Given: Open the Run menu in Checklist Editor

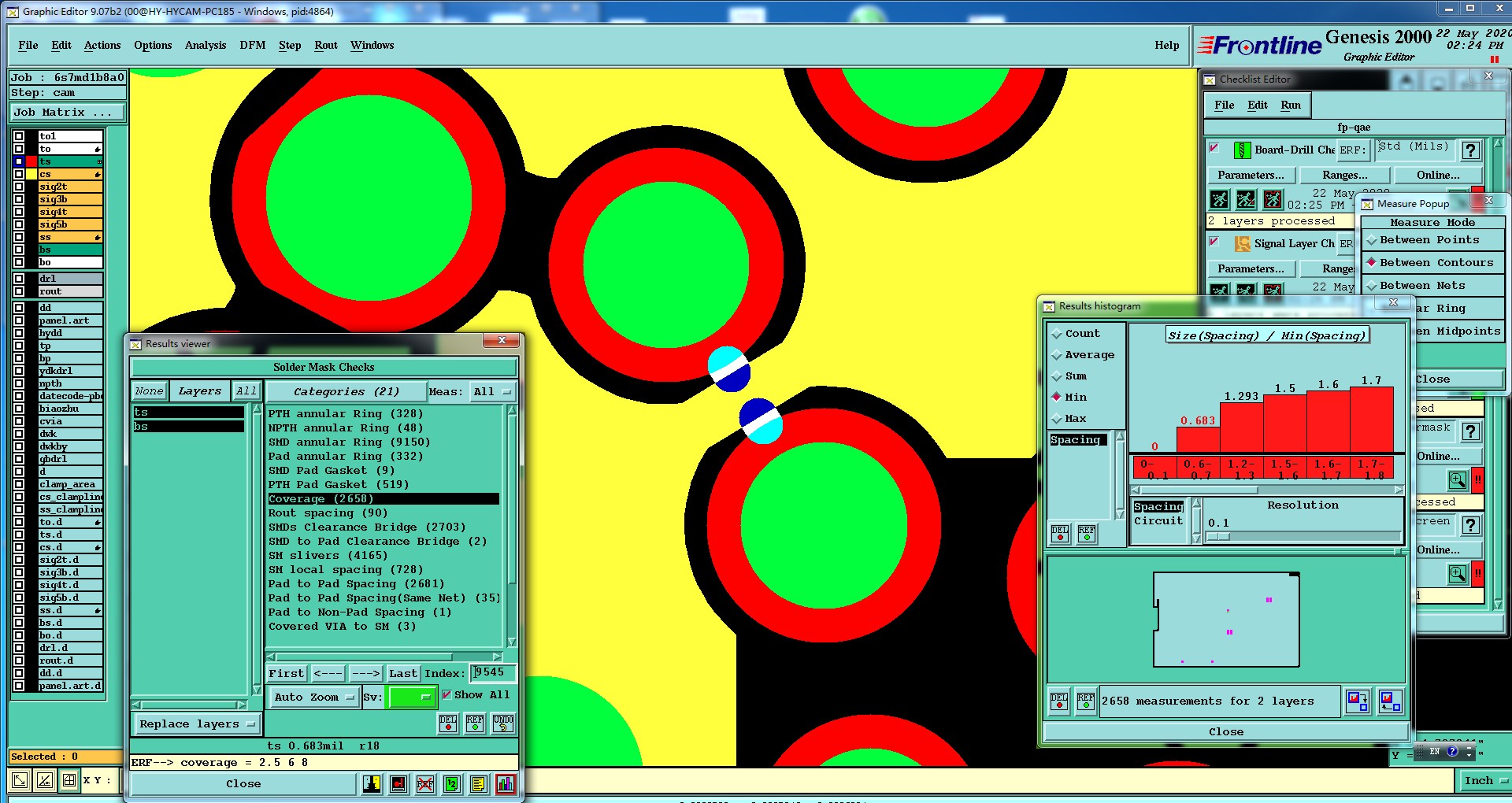Looking at the screenshot, I should [x=1291, y=105].
